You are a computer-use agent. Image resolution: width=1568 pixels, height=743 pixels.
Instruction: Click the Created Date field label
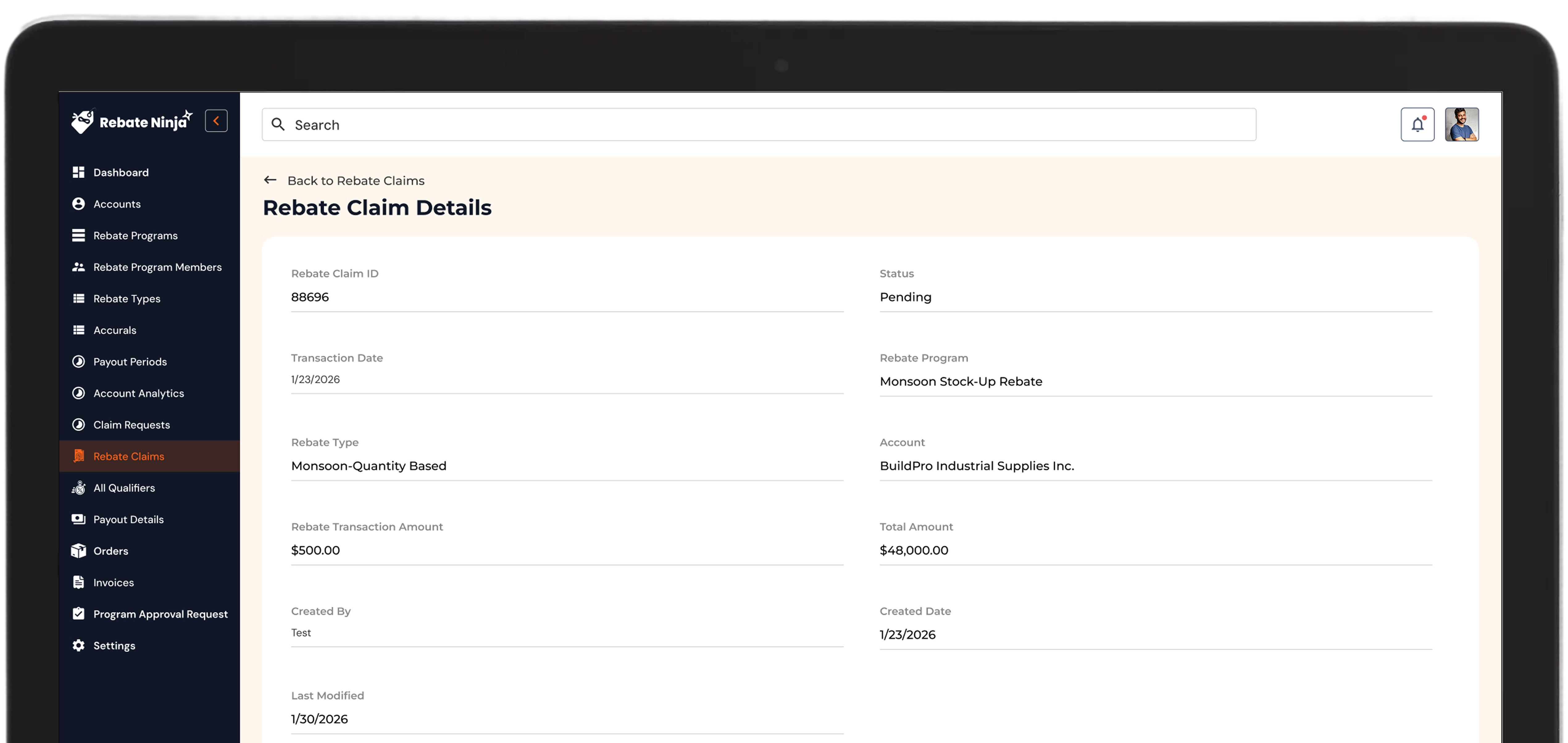coord(915,611)
